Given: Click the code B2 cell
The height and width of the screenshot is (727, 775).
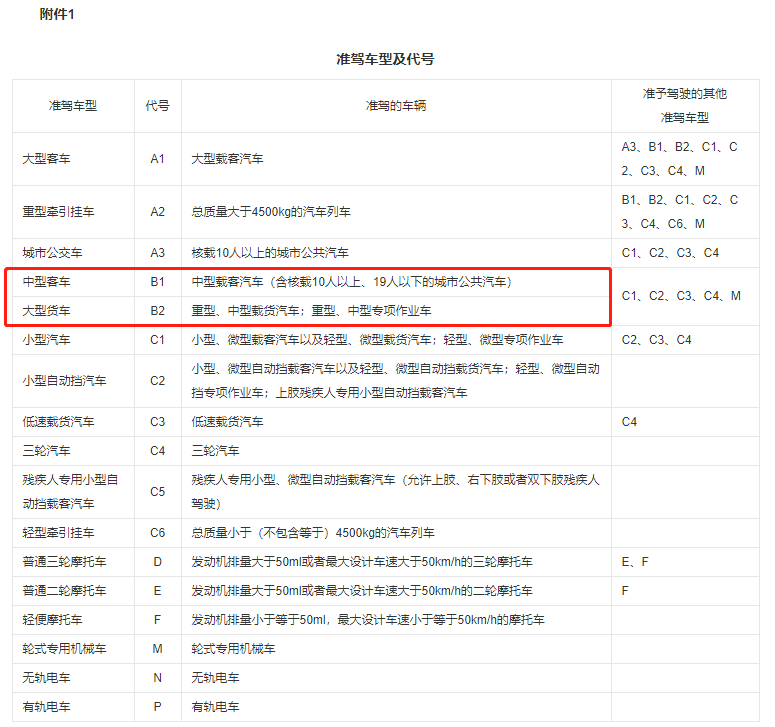Looking at the screenshot, I should pos(157,311).
